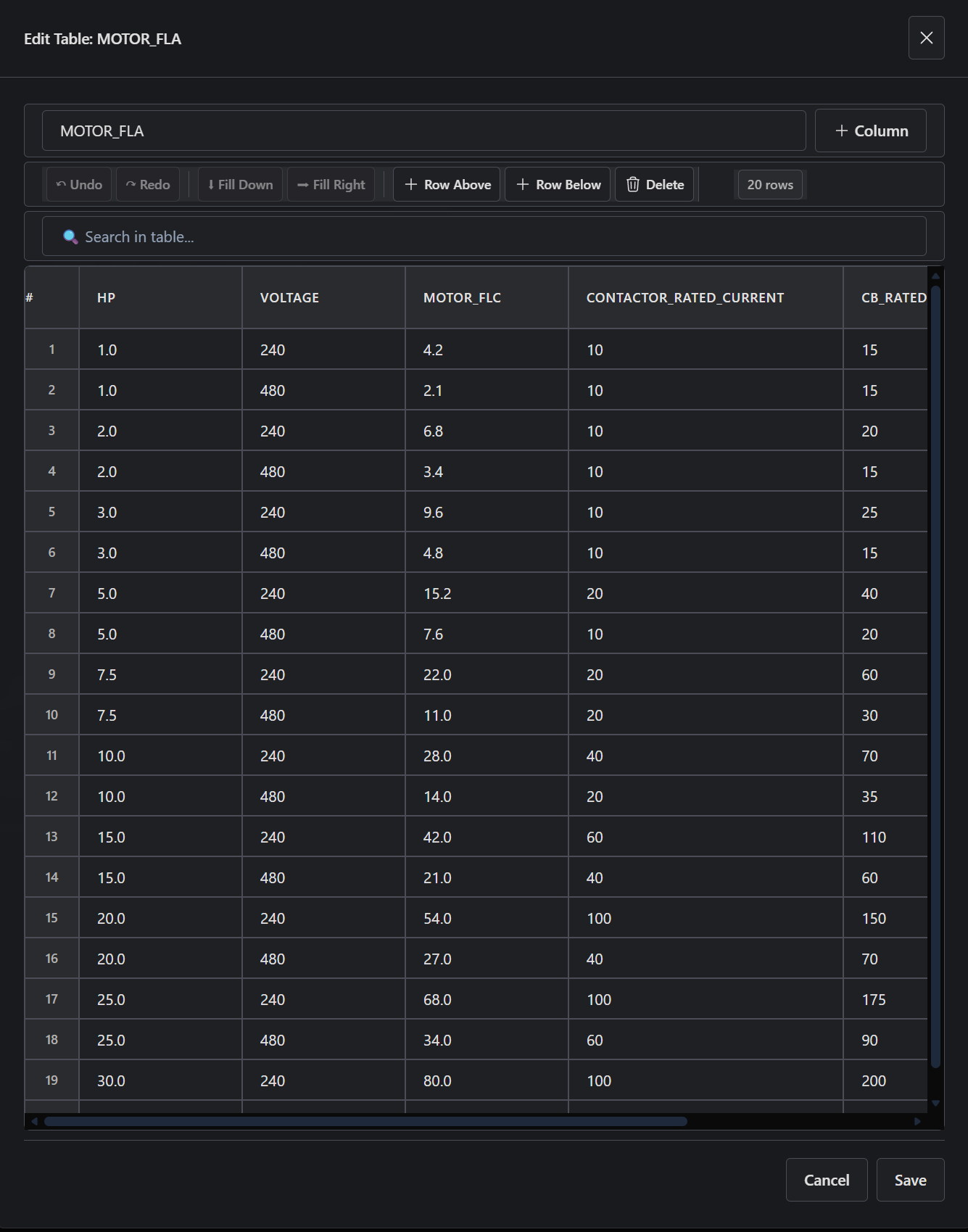Image resolution: width=968 pixels, height=1232 pixels.
Task: Focus the Search in table field
Action: tap(484, 236)
